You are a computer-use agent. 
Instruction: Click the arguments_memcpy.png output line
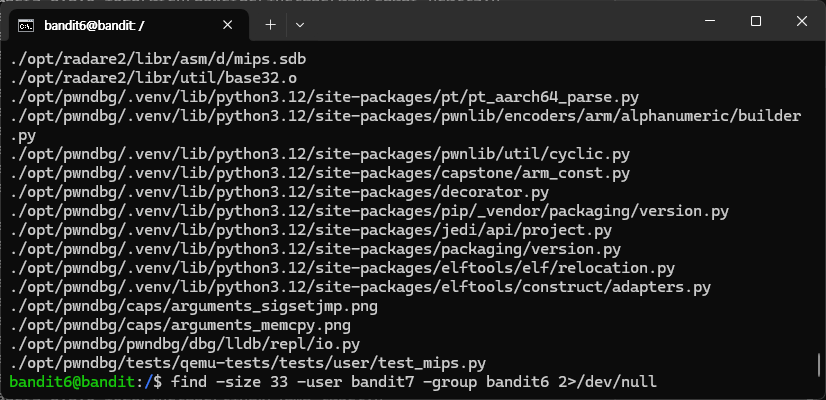(180, 325)
